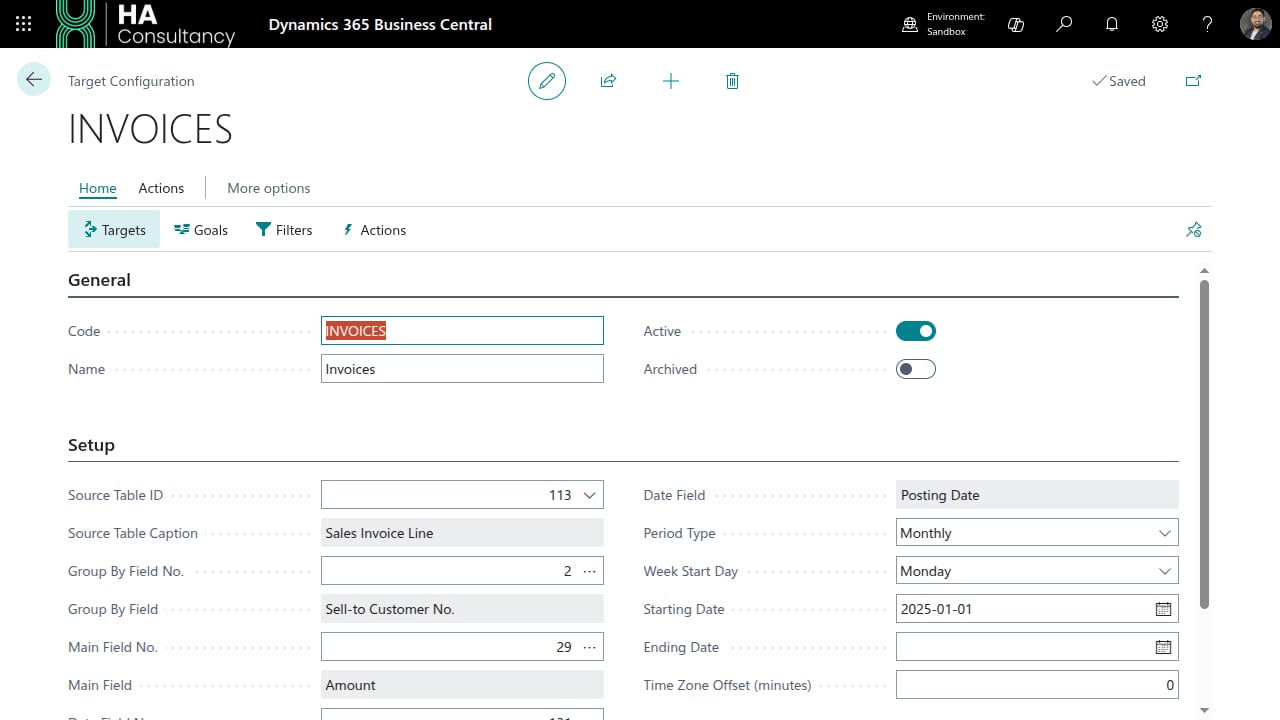This screenshot has width=1280, height=720.
Task: Click the Goals action
Action: (x=201, y=230)
